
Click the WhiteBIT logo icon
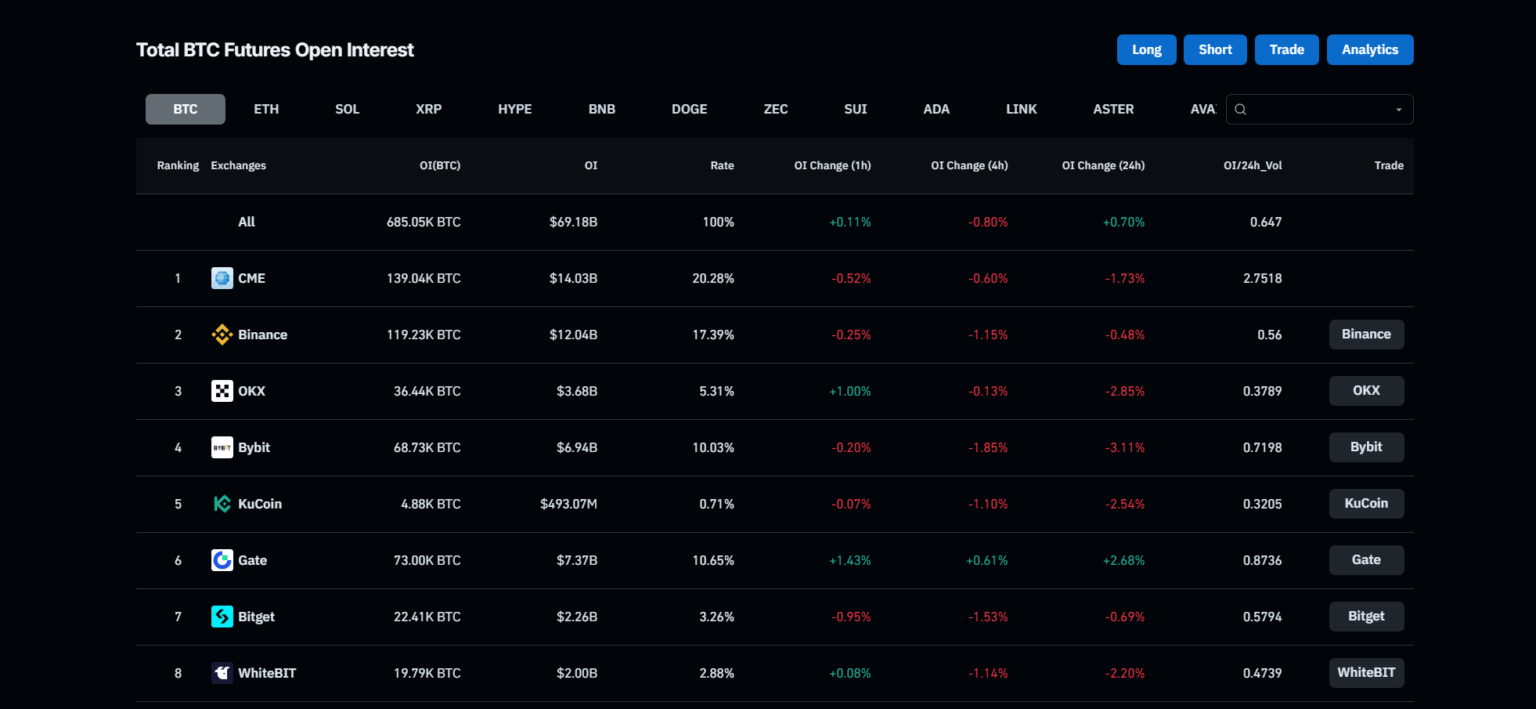coord(222,673)
